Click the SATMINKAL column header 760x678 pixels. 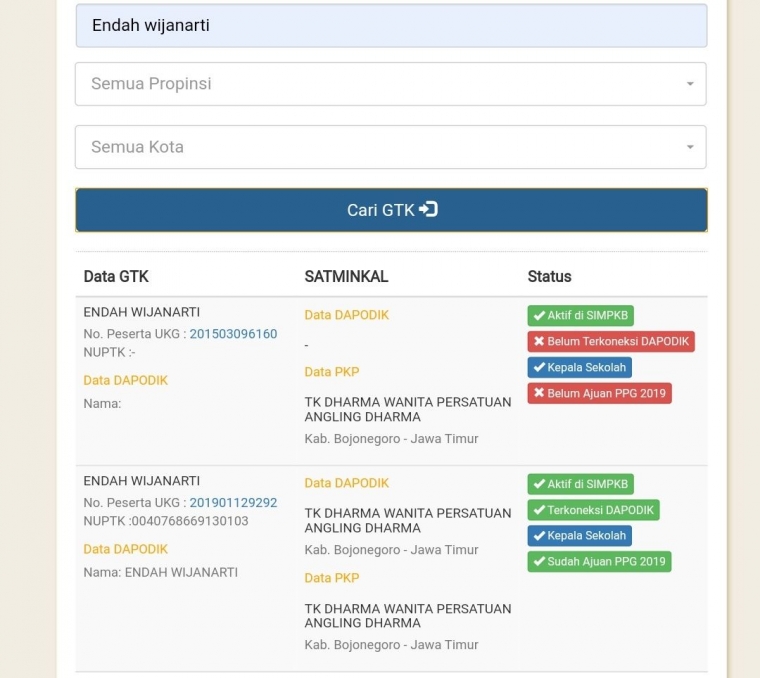pyautogui.click(x=346, y=276)
